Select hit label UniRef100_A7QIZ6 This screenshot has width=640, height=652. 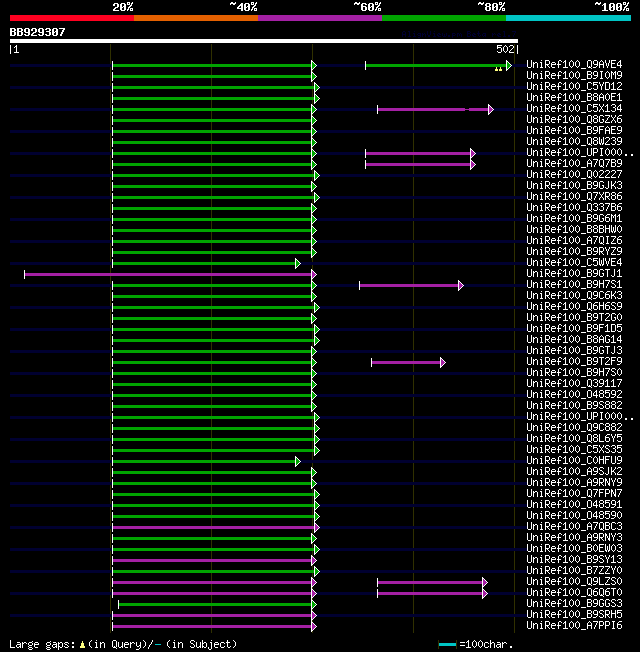[x=574, y=240]
